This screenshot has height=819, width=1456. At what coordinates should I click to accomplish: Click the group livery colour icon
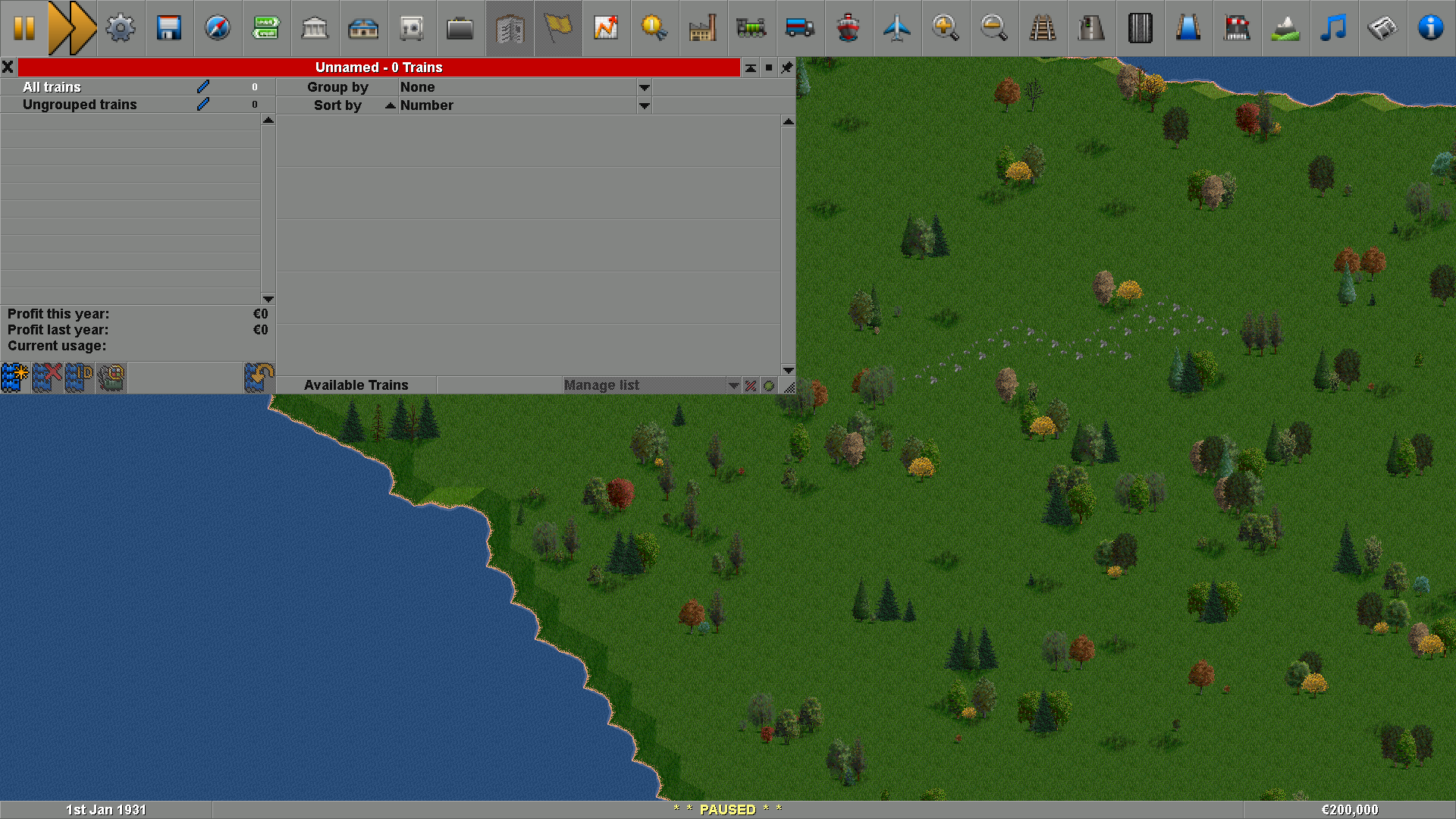point(111,377)
